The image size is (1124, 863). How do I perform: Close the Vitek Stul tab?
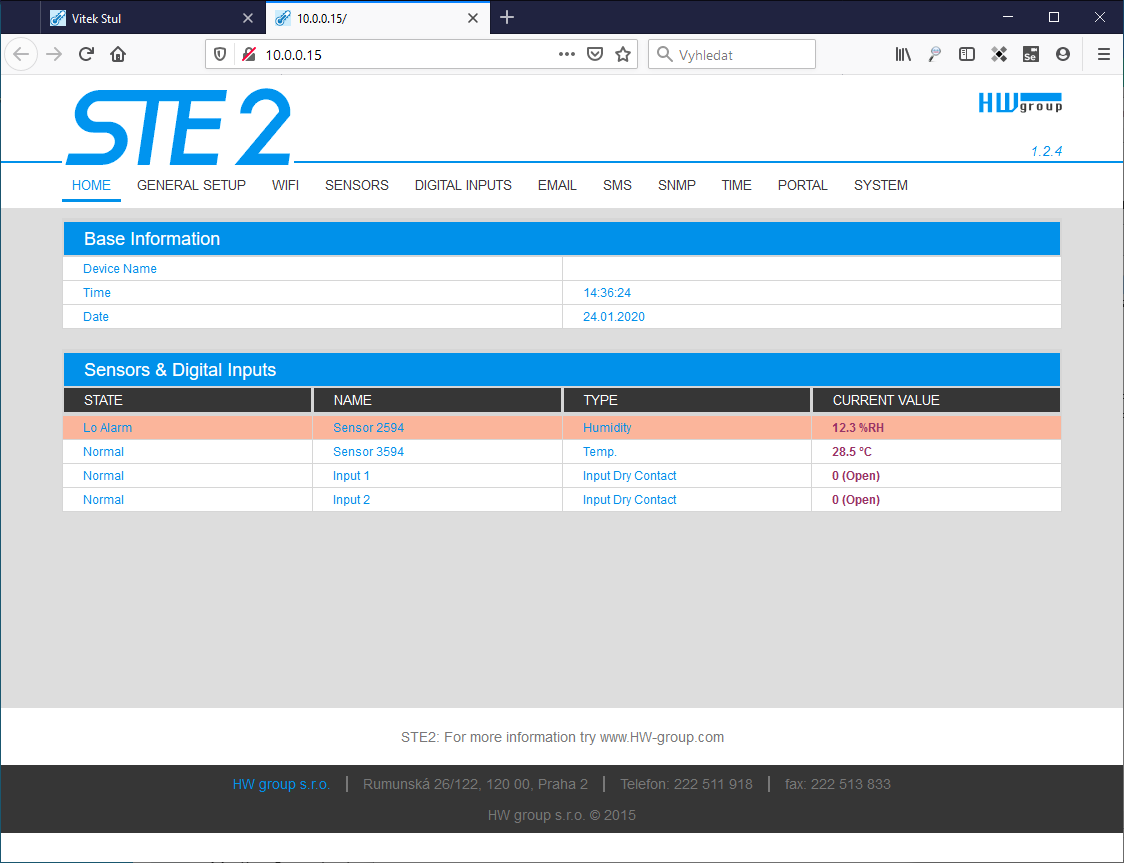pos(248,18)
